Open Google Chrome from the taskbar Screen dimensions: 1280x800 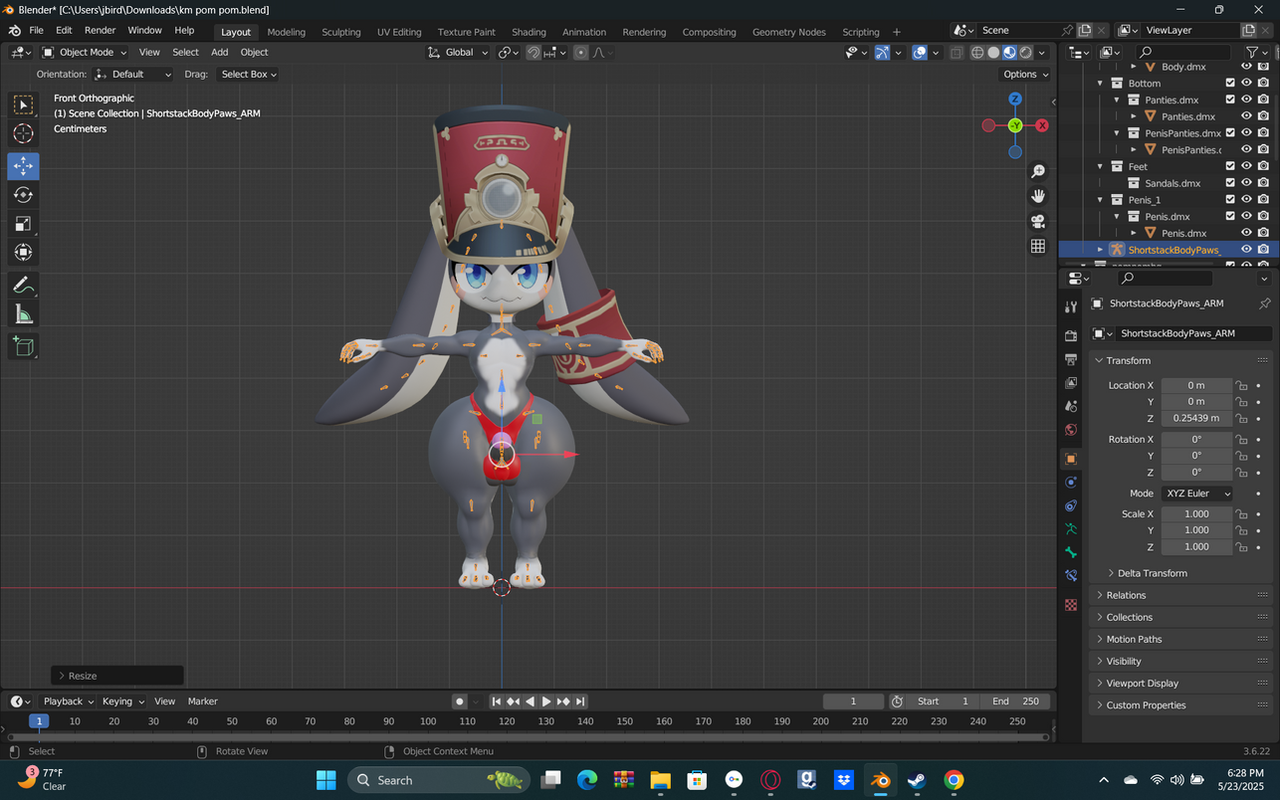tap(954, 780)
